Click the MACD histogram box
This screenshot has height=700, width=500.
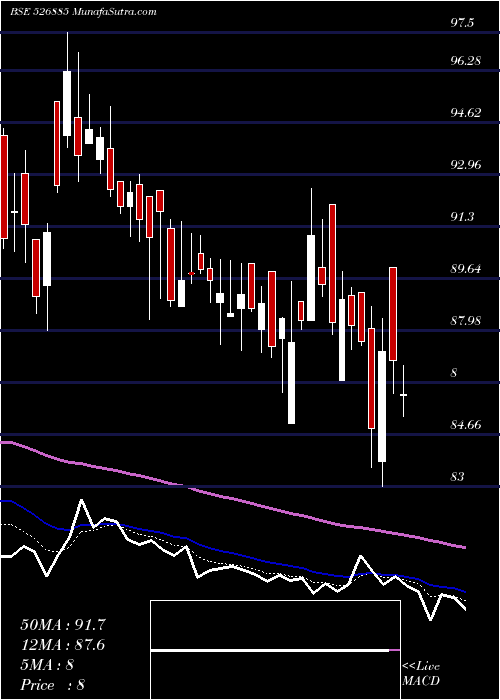[x=275, y=650]
